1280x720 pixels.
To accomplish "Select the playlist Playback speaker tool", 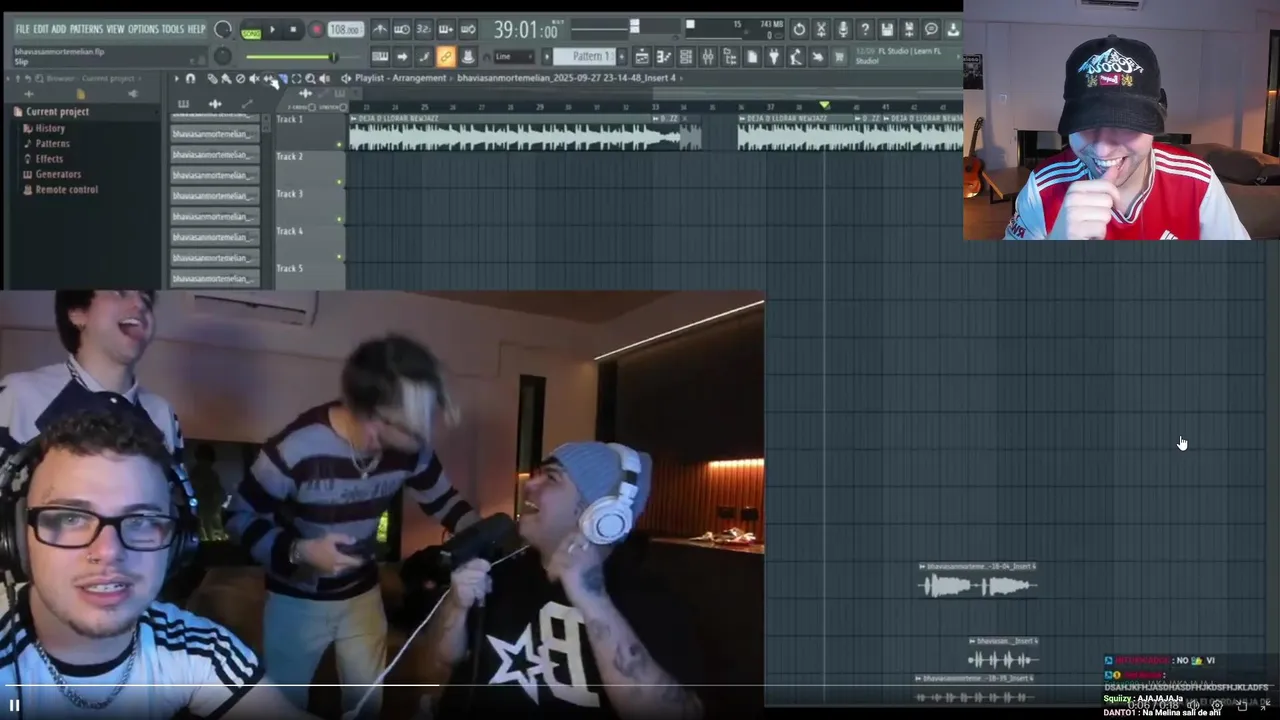I will (324, 79).
